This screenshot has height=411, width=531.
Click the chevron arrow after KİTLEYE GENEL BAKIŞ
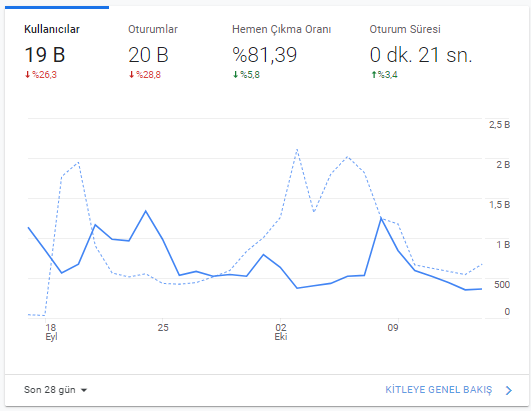pyautogui.click(x=509, y=390)
